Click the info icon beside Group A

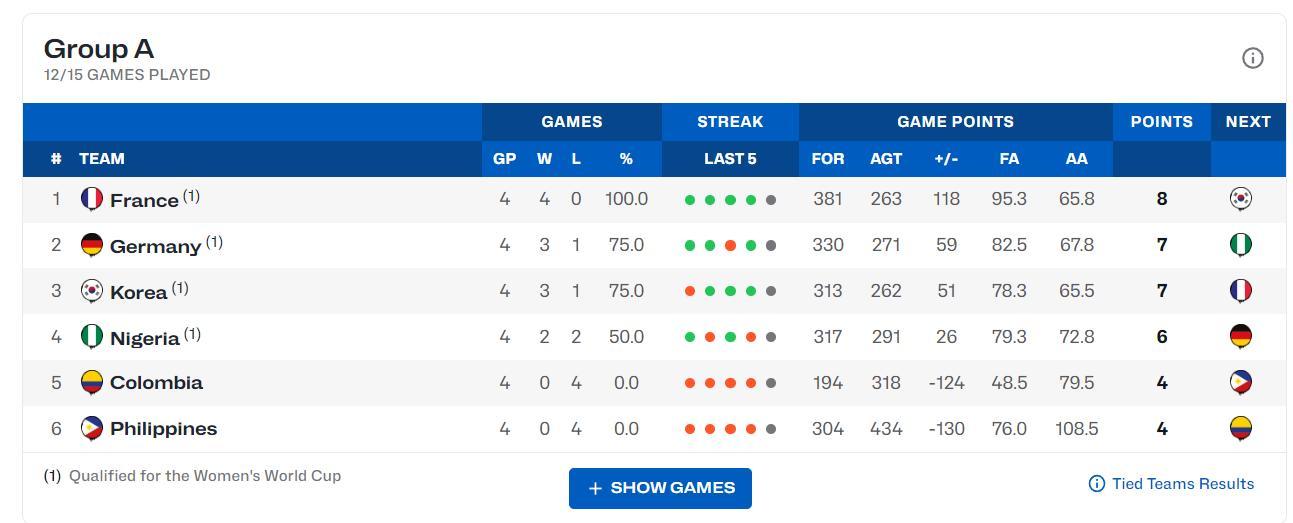(x=1252, y=58)
